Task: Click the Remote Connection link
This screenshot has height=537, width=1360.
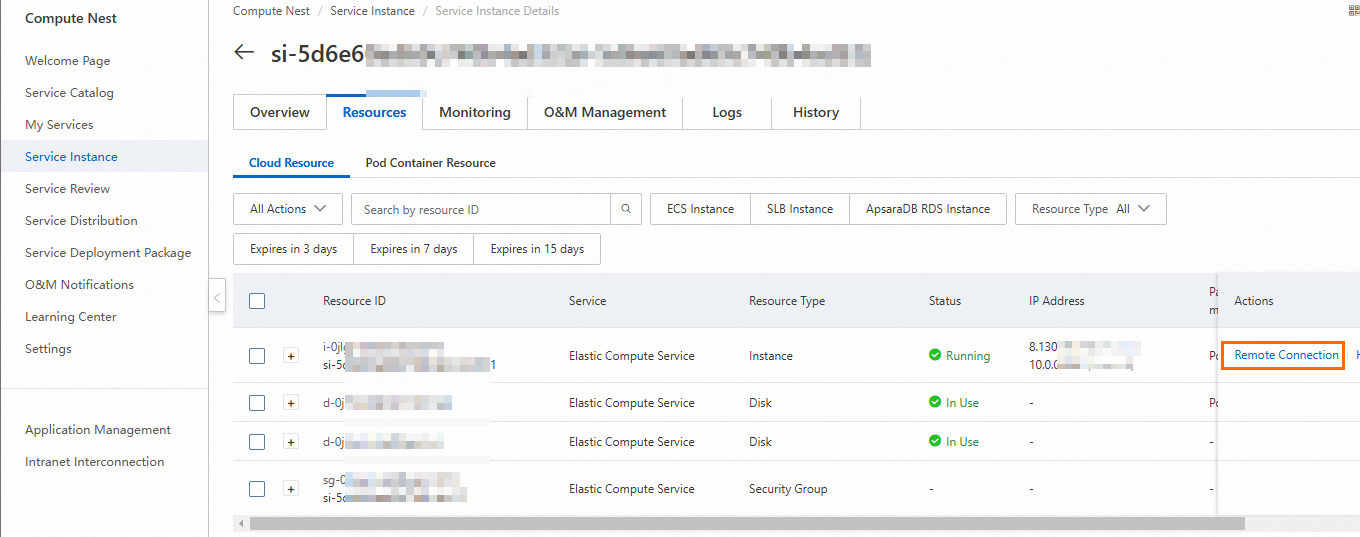Action: [x=1286, y=355]
